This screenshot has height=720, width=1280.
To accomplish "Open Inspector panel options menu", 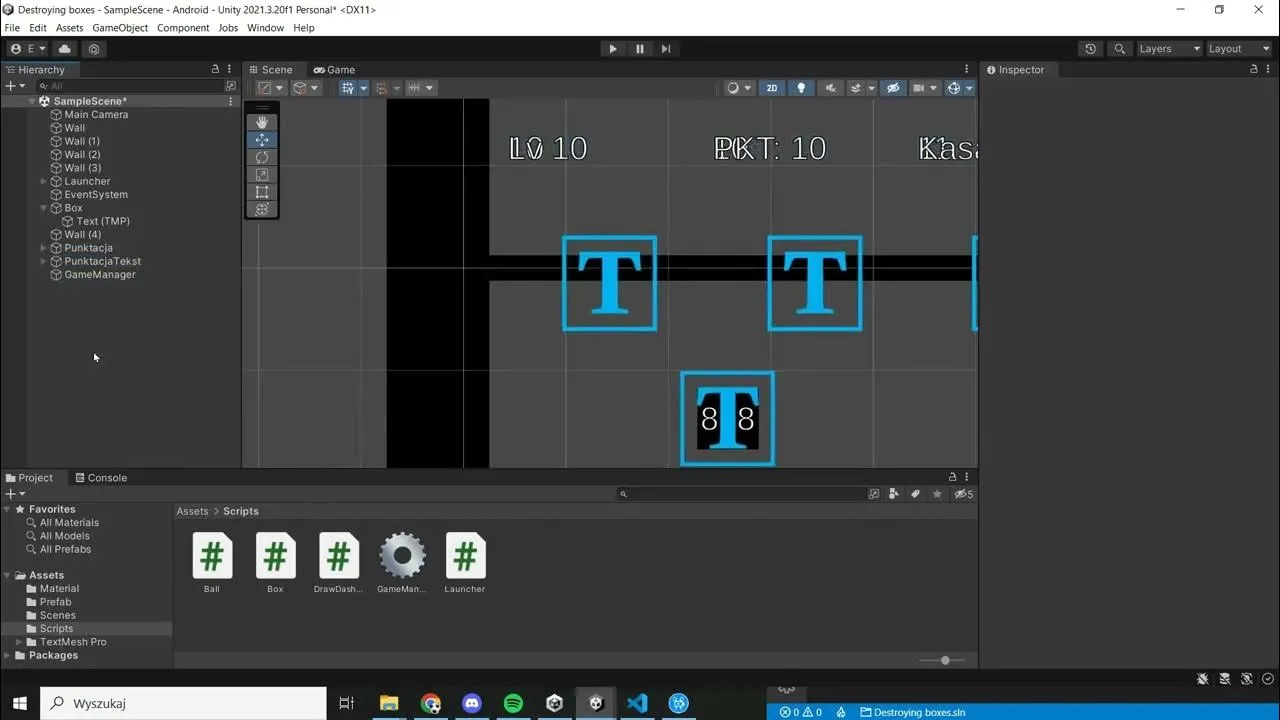I will [1269, 69].
